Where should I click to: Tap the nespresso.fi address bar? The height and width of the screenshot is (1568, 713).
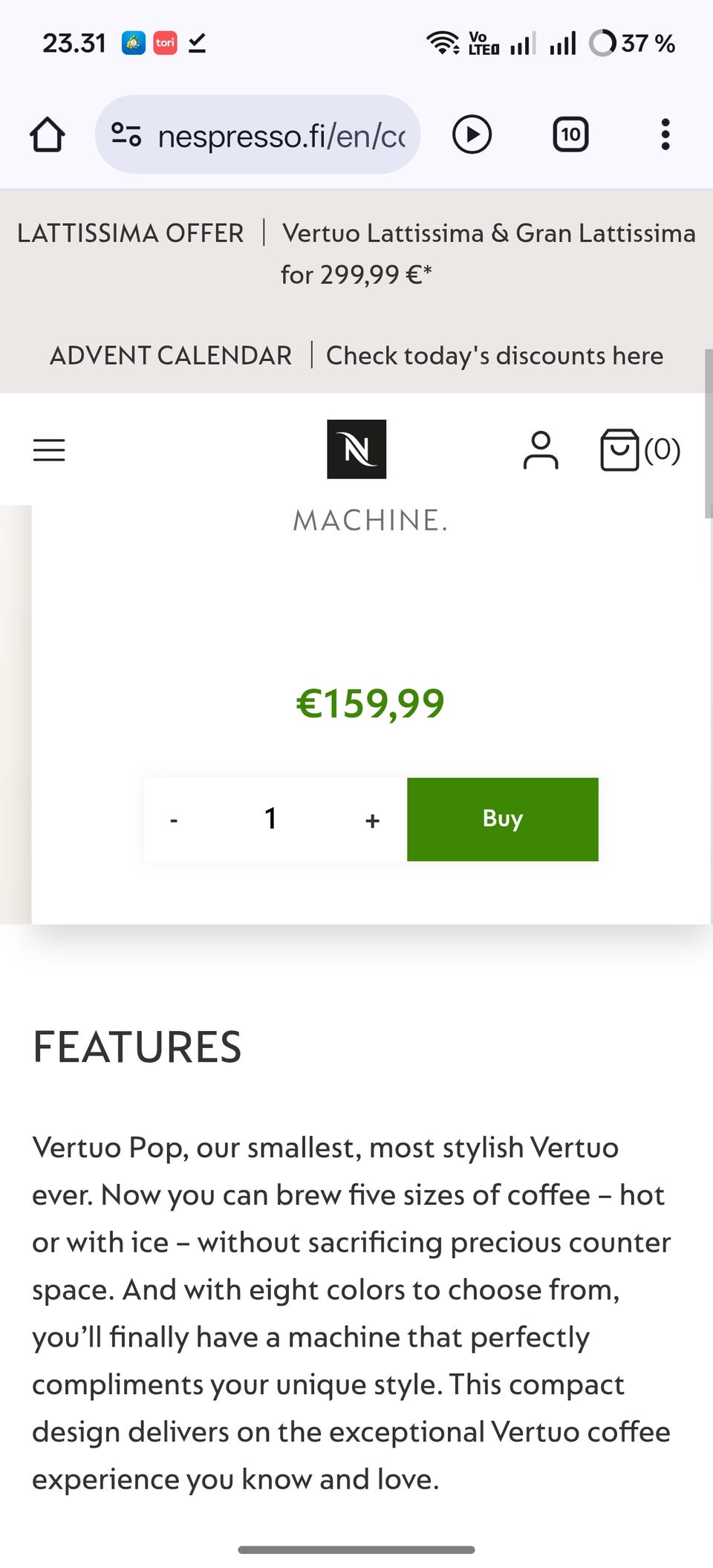[x=281, y=136]
